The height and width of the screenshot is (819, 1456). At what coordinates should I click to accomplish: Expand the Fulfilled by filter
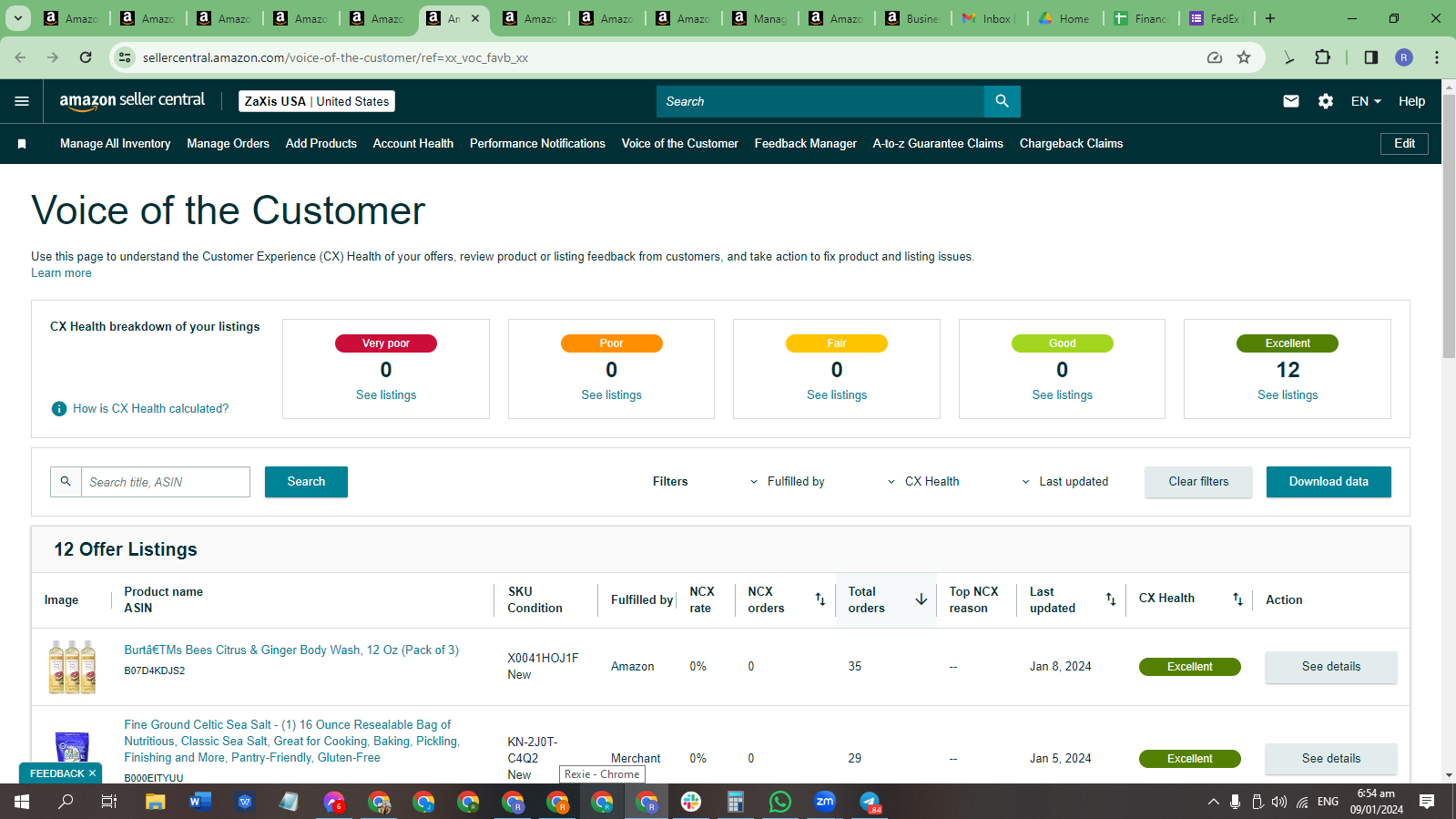[788, 482]
